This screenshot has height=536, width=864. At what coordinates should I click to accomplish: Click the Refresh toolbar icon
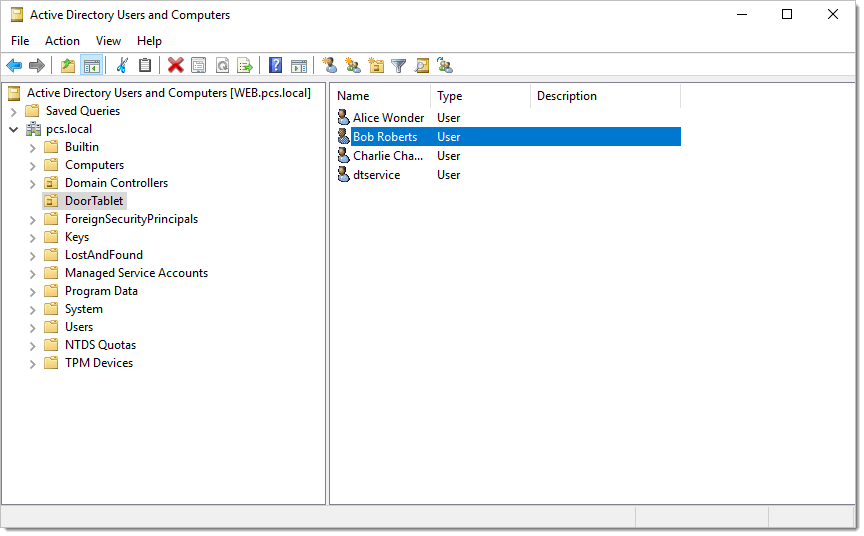222,66
